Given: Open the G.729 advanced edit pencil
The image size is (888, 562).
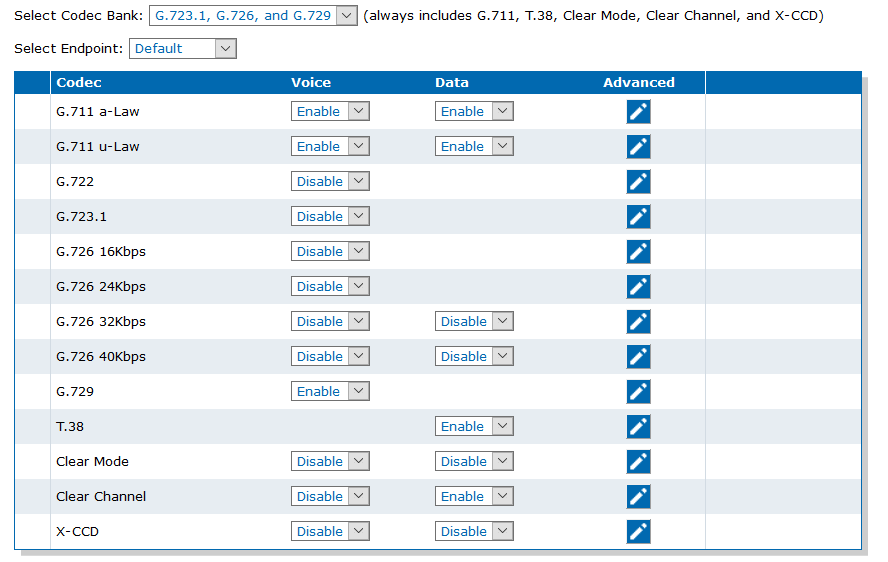Looking at the screenshot, I should (x=638, y=391).
